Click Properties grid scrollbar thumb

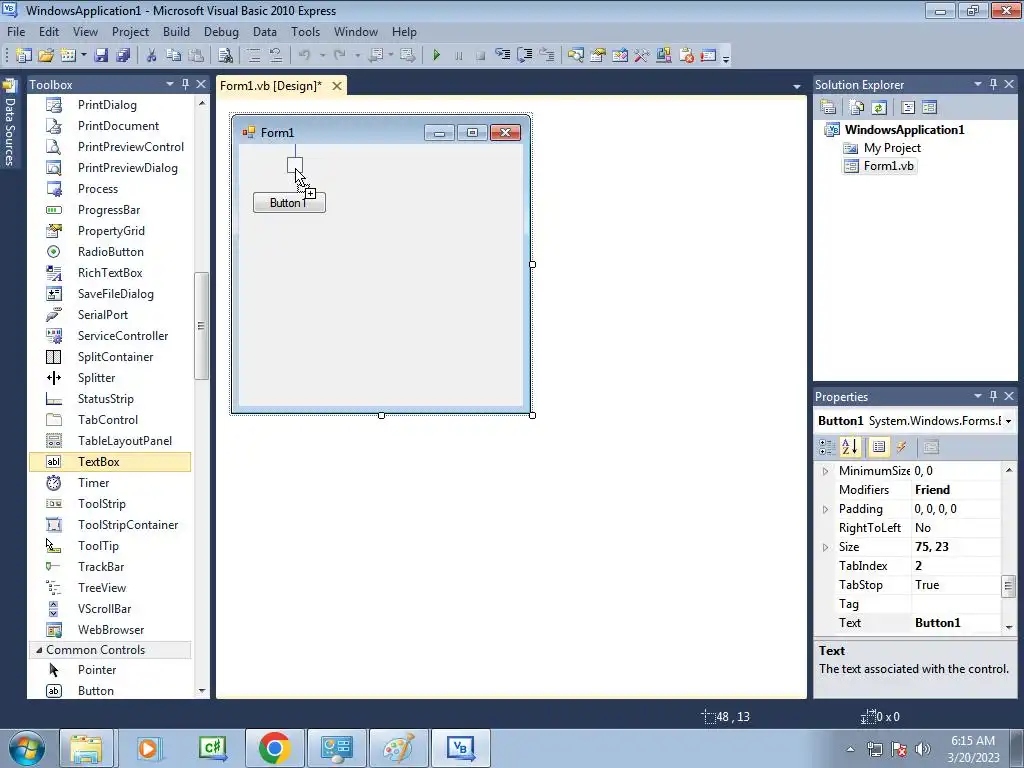click(x=1009, y=586)
